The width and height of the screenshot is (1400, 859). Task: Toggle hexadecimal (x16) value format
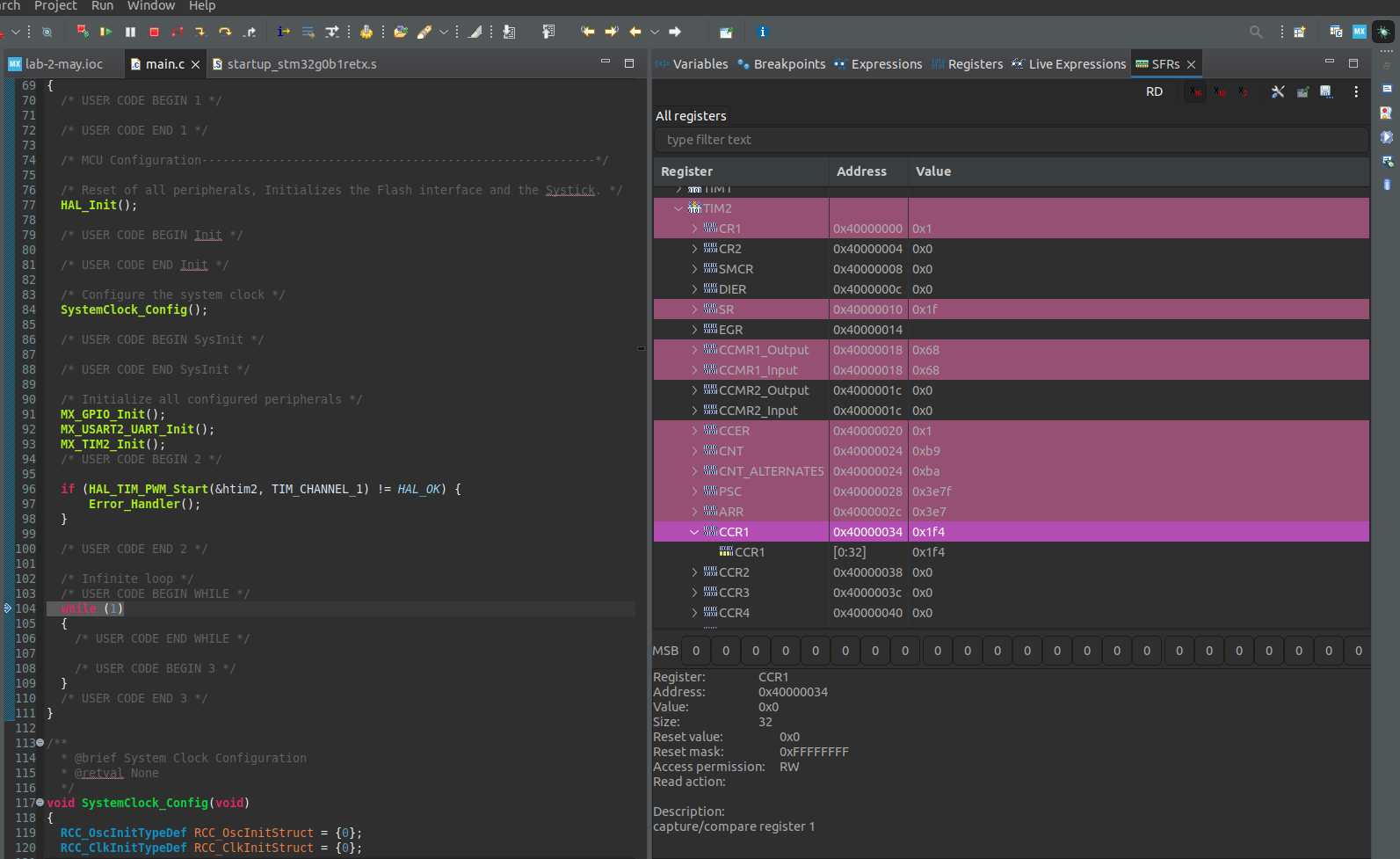(1195, 91)
